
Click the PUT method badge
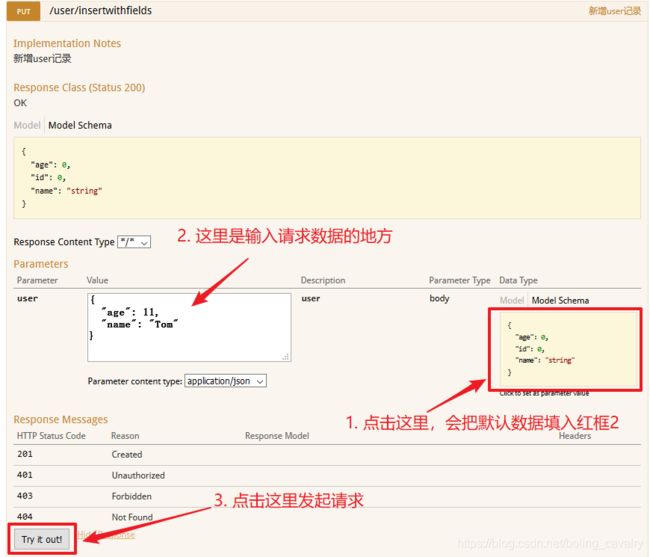click(x=24, y=11)
